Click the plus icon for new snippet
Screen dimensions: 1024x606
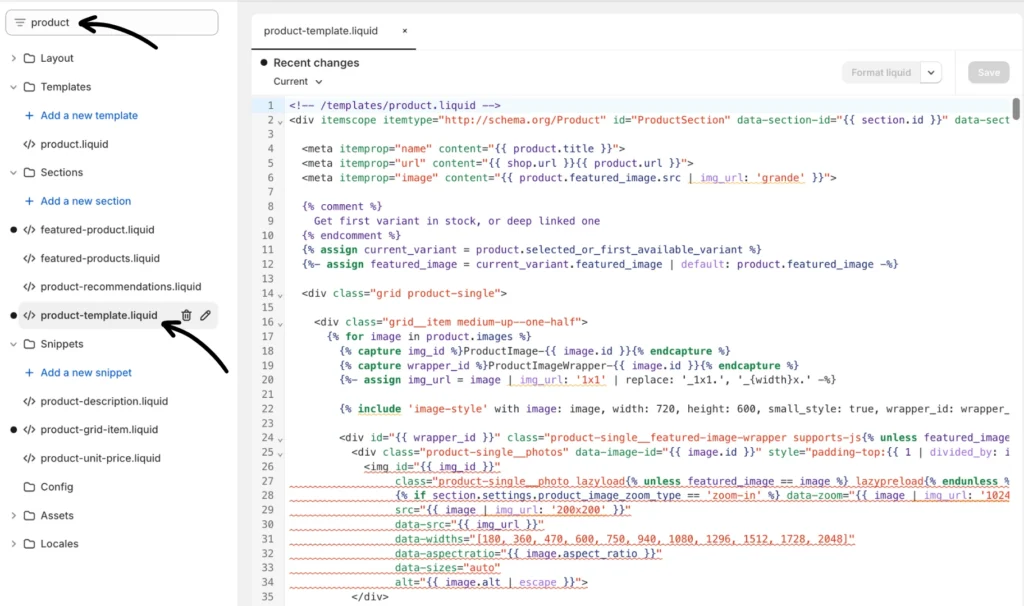pyautogui.click(x=29, y=373)
